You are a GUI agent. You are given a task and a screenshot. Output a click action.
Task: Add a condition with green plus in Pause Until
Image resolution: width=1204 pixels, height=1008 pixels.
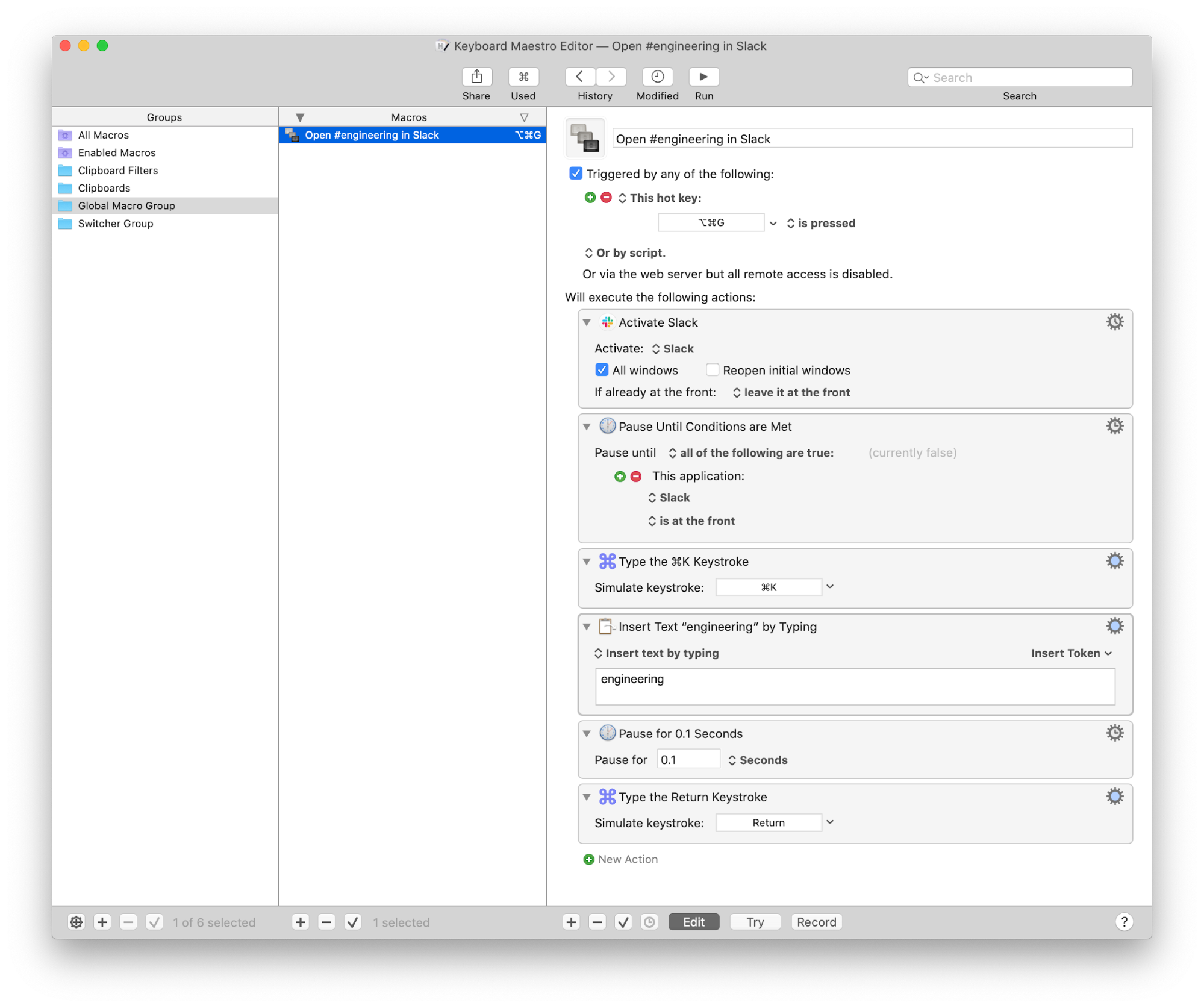(620, 477)
